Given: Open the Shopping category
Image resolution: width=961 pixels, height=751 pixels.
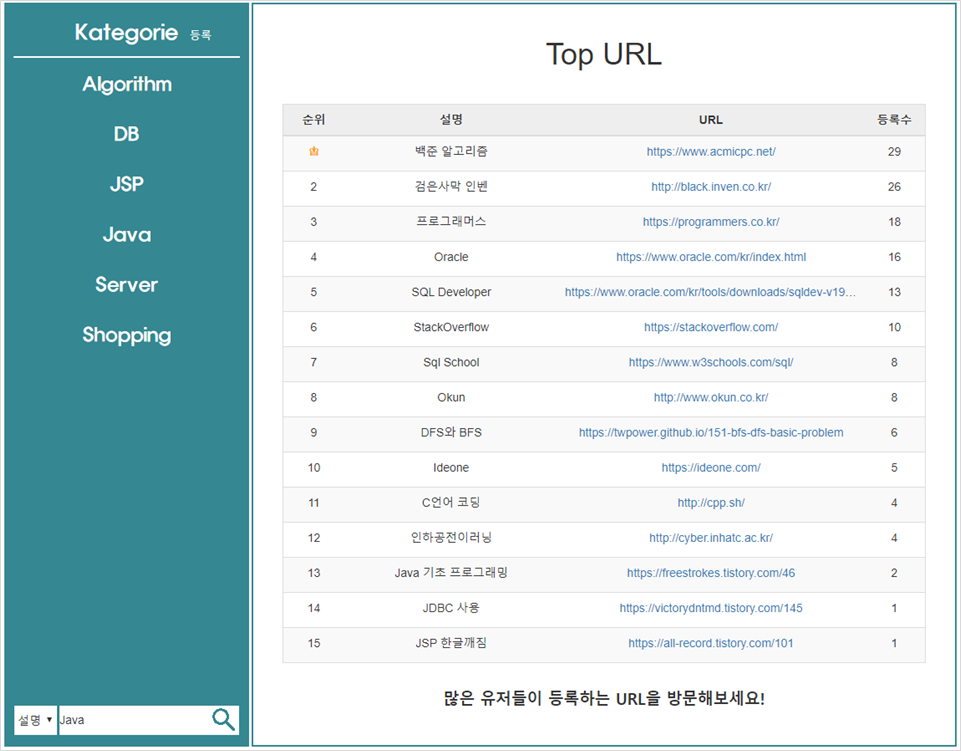Looking at the screenshot, I should [126, 335].
